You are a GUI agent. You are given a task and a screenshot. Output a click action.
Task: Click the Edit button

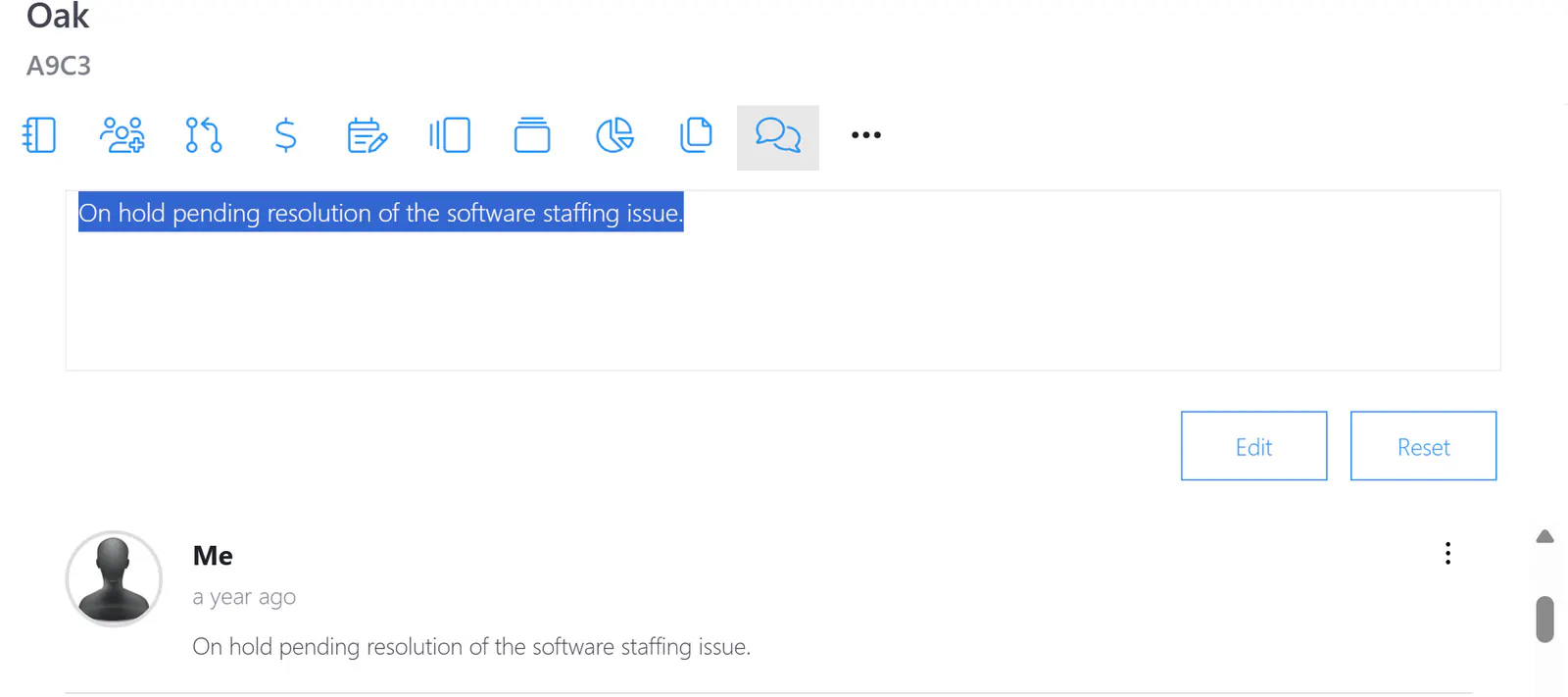click(x=1254, y=446)
